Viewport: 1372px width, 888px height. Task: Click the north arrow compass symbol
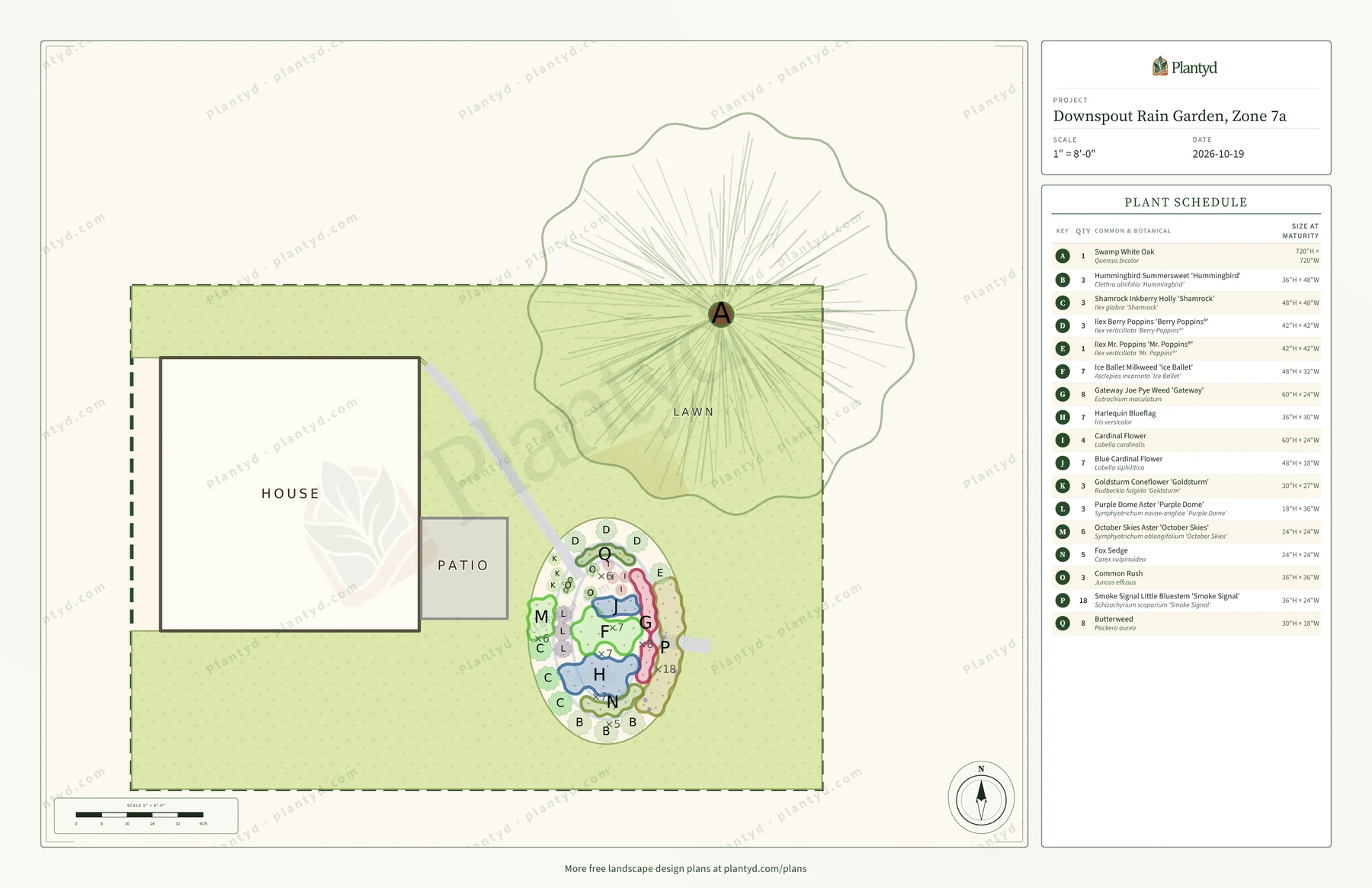coord(981,797)
